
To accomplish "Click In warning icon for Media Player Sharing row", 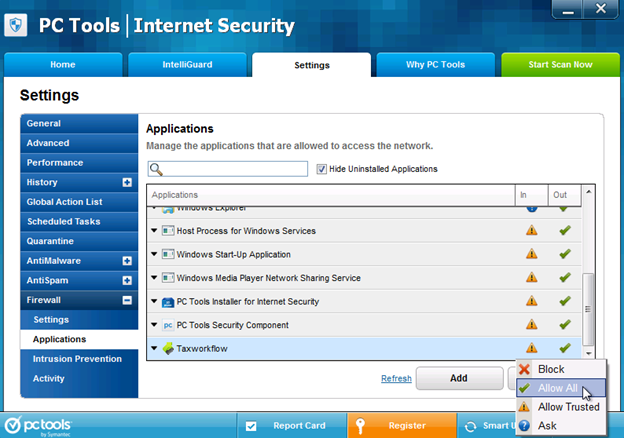I will (532, 277).
